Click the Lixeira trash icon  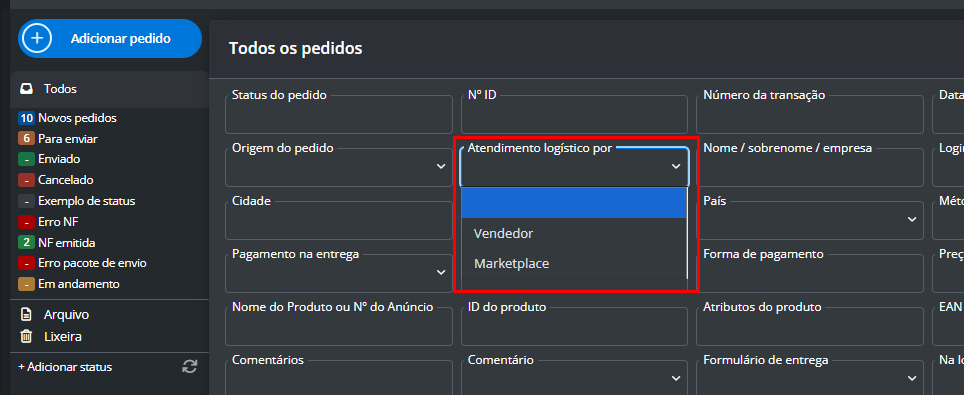(x=26, y=337)
